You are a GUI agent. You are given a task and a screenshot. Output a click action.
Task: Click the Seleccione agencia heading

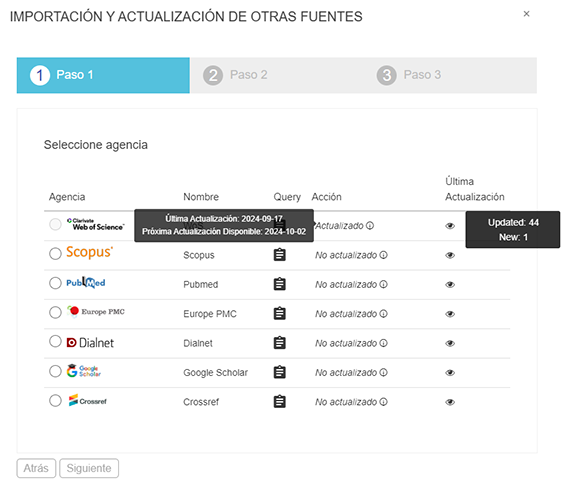click(x=96, y=145)
